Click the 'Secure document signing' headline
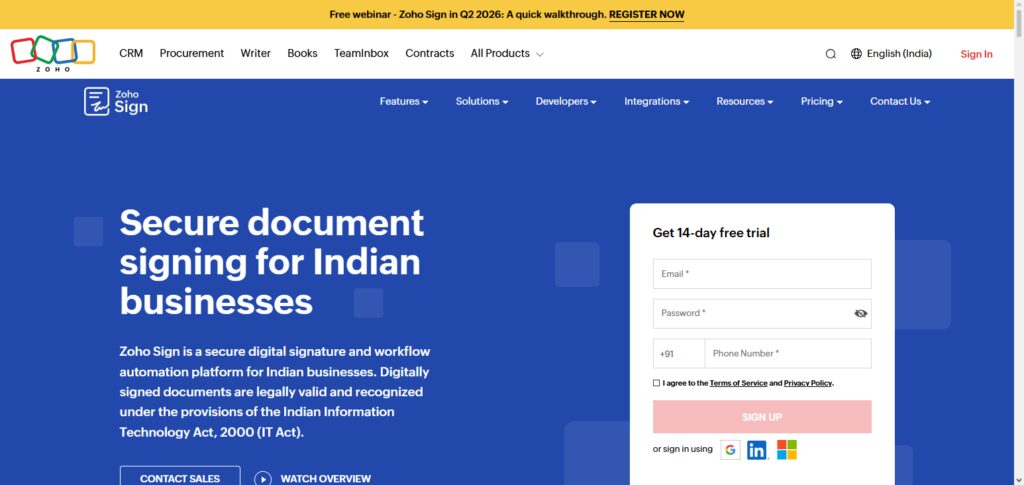 pos(272,262)
